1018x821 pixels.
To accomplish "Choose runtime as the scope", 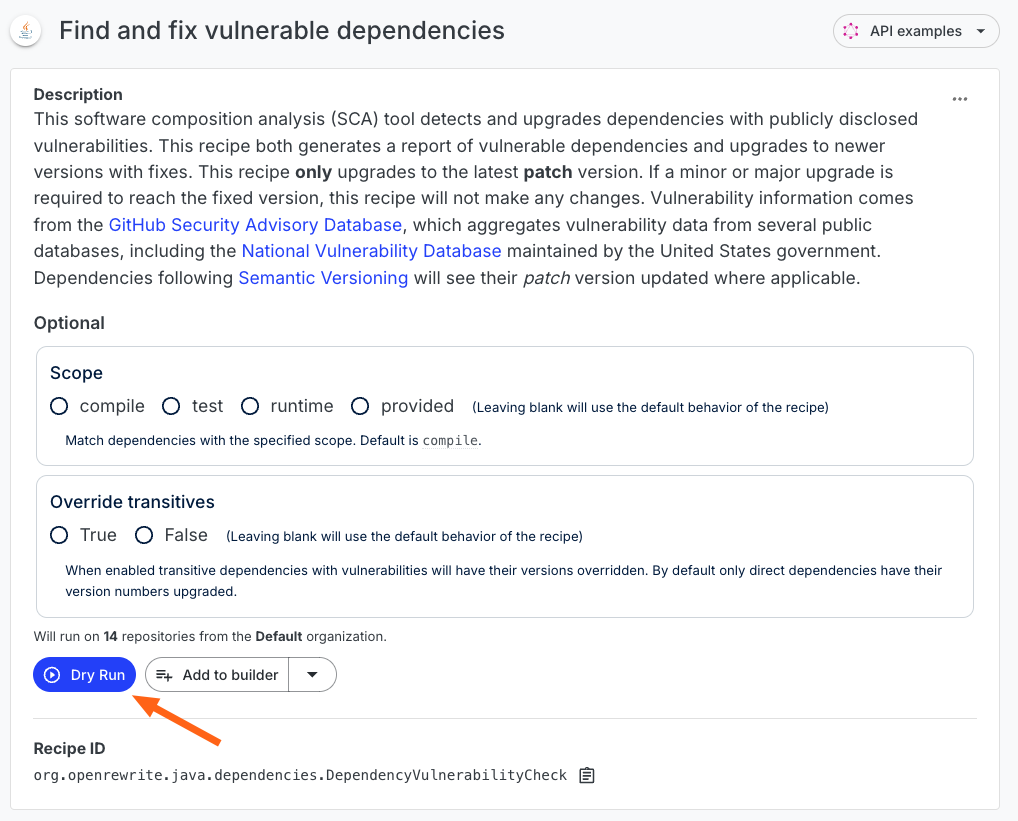I will click(250, 406).
